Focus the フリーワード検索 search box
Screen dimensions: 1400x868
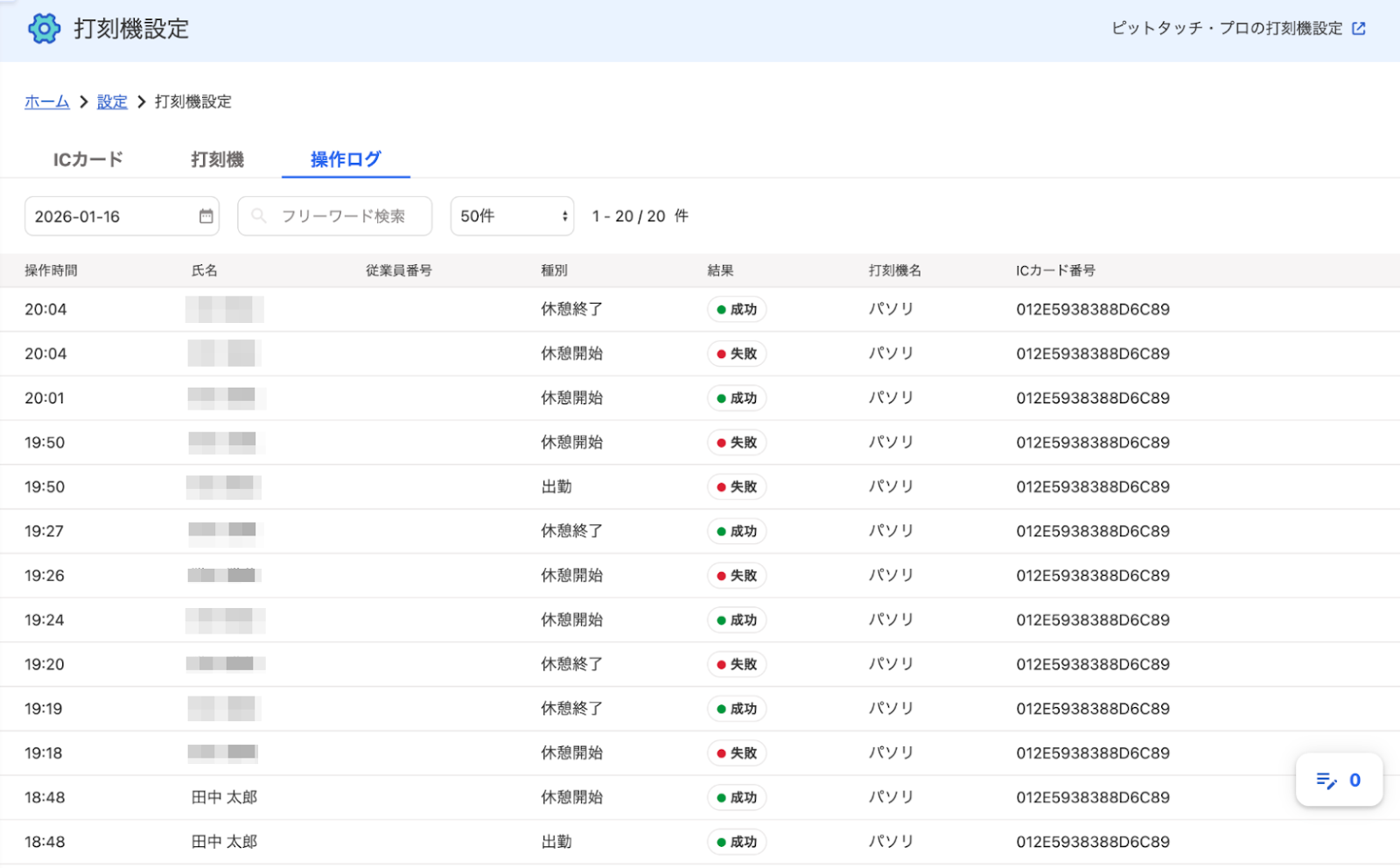tap(334, 216)
